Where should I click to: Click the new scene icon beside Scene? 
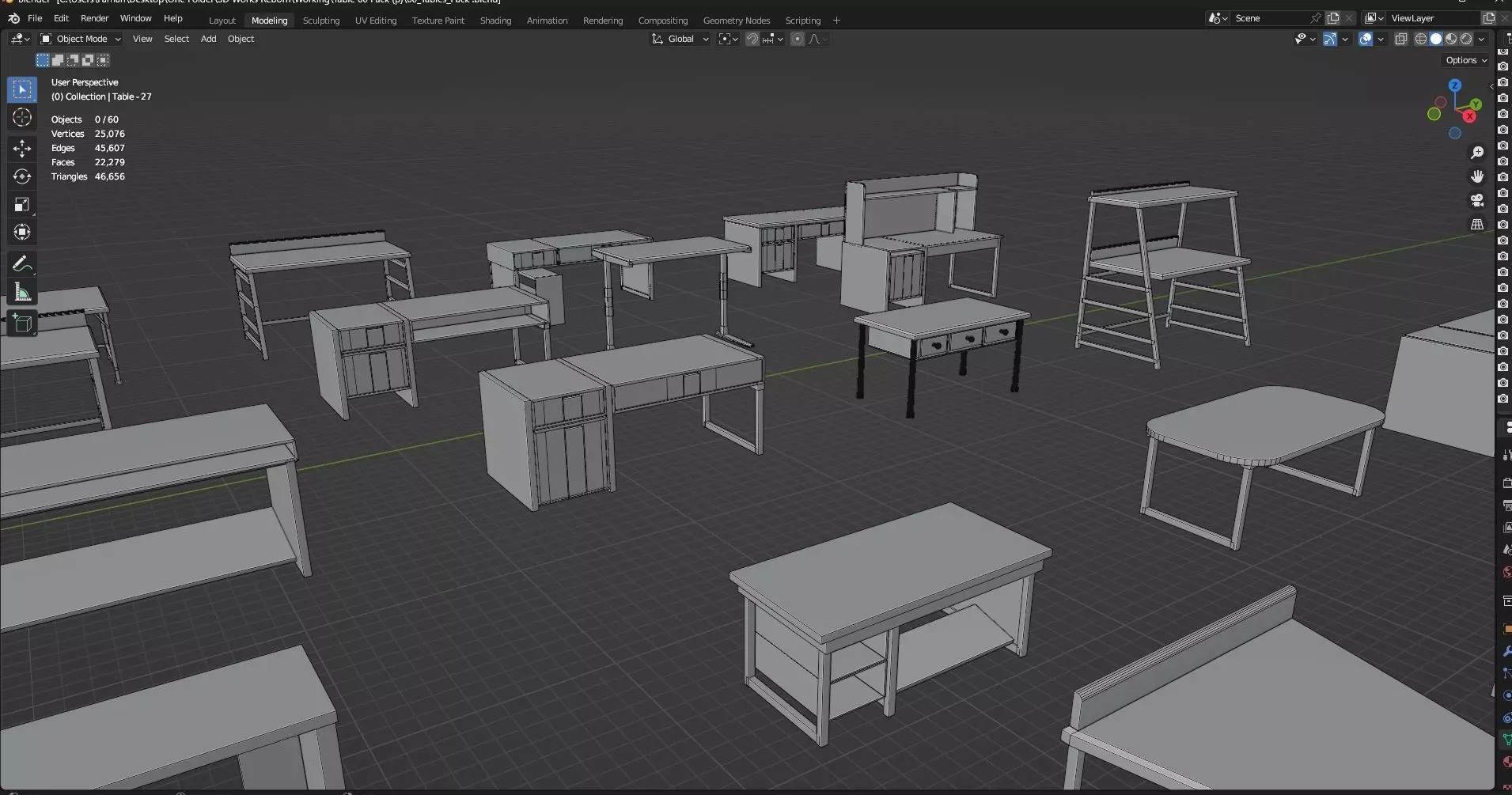tap(1333, 18)
